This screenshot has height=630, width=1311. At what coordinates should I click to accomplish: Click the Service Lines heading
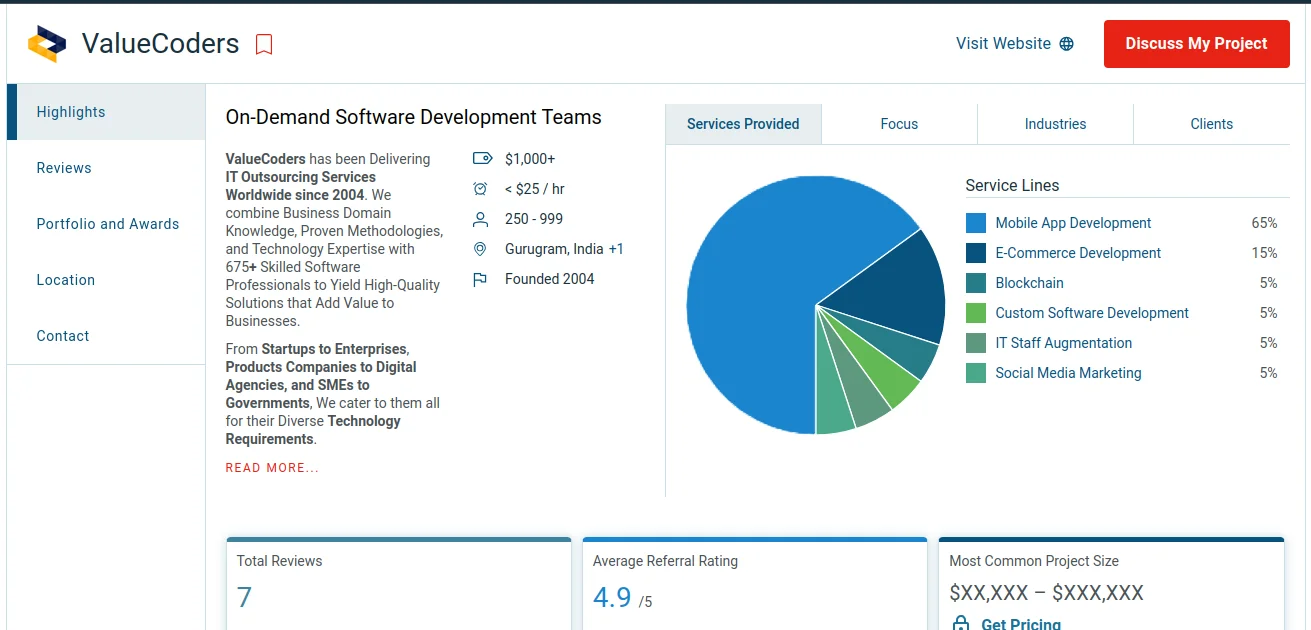(x=1012, y=185)
